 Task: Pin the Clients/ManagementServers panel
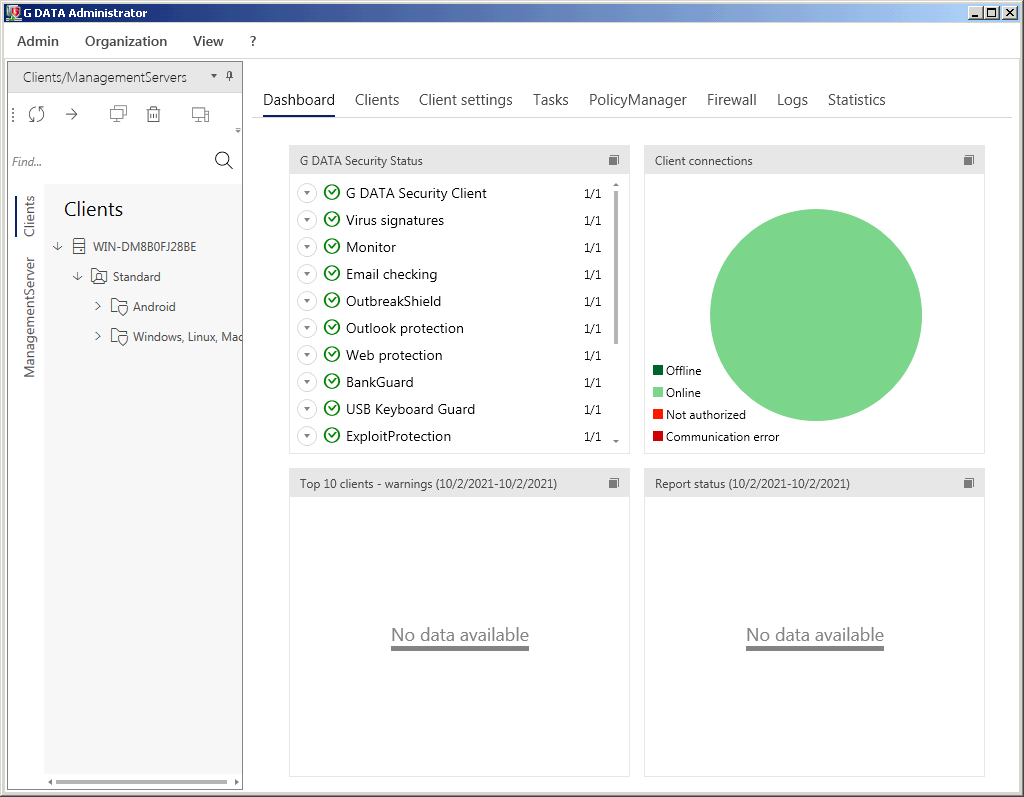pos(229,76)
